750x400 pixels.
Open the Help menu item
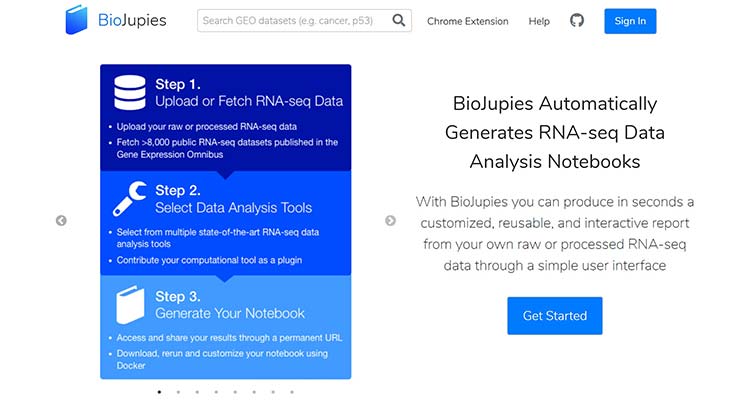[539, 21]
